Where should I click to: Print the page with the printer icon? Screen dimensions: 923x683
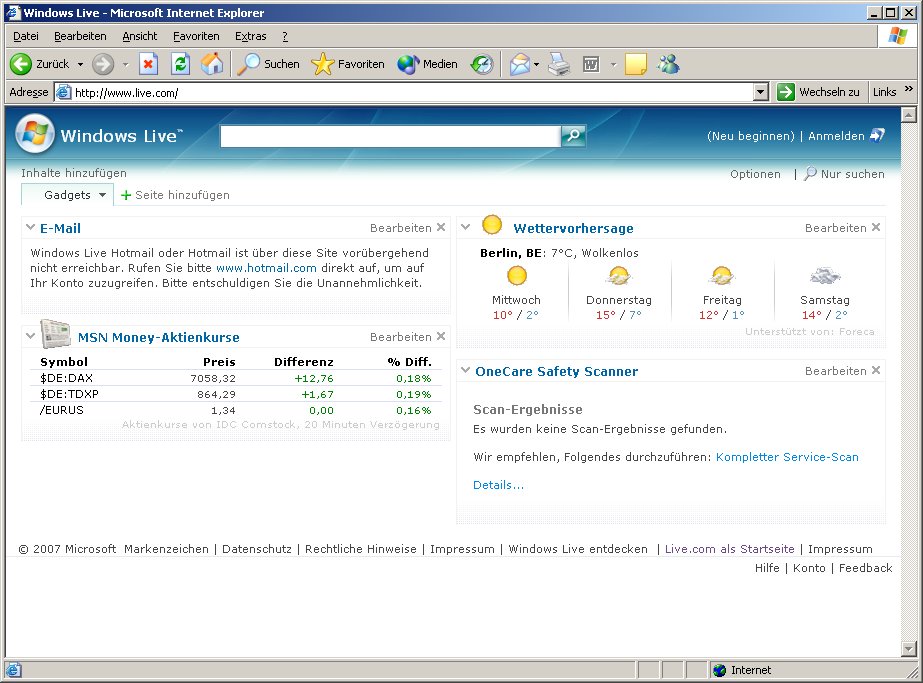(559, 64)
